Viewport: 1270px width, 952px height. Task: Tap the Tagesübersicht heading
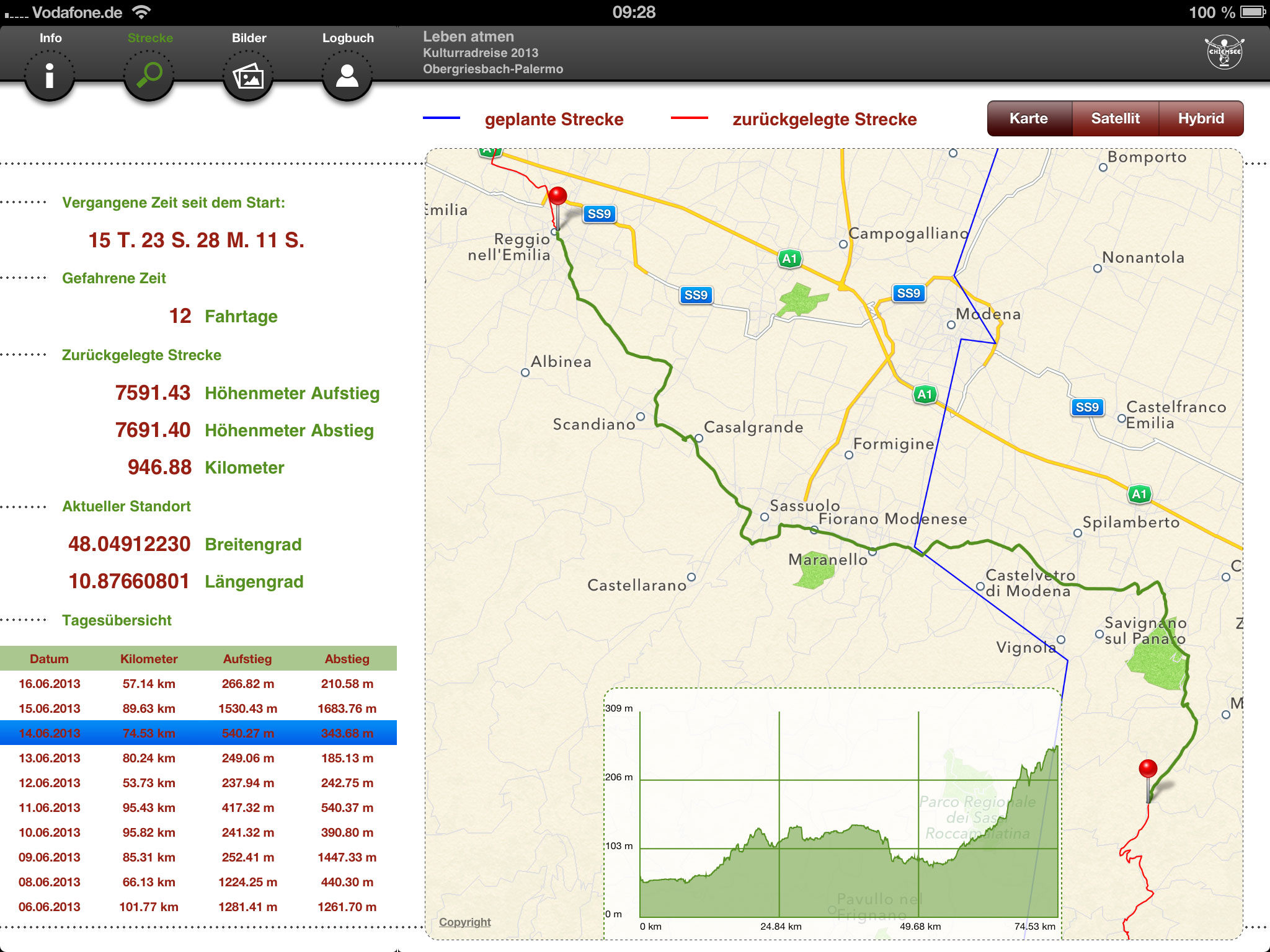pos(117,620)
